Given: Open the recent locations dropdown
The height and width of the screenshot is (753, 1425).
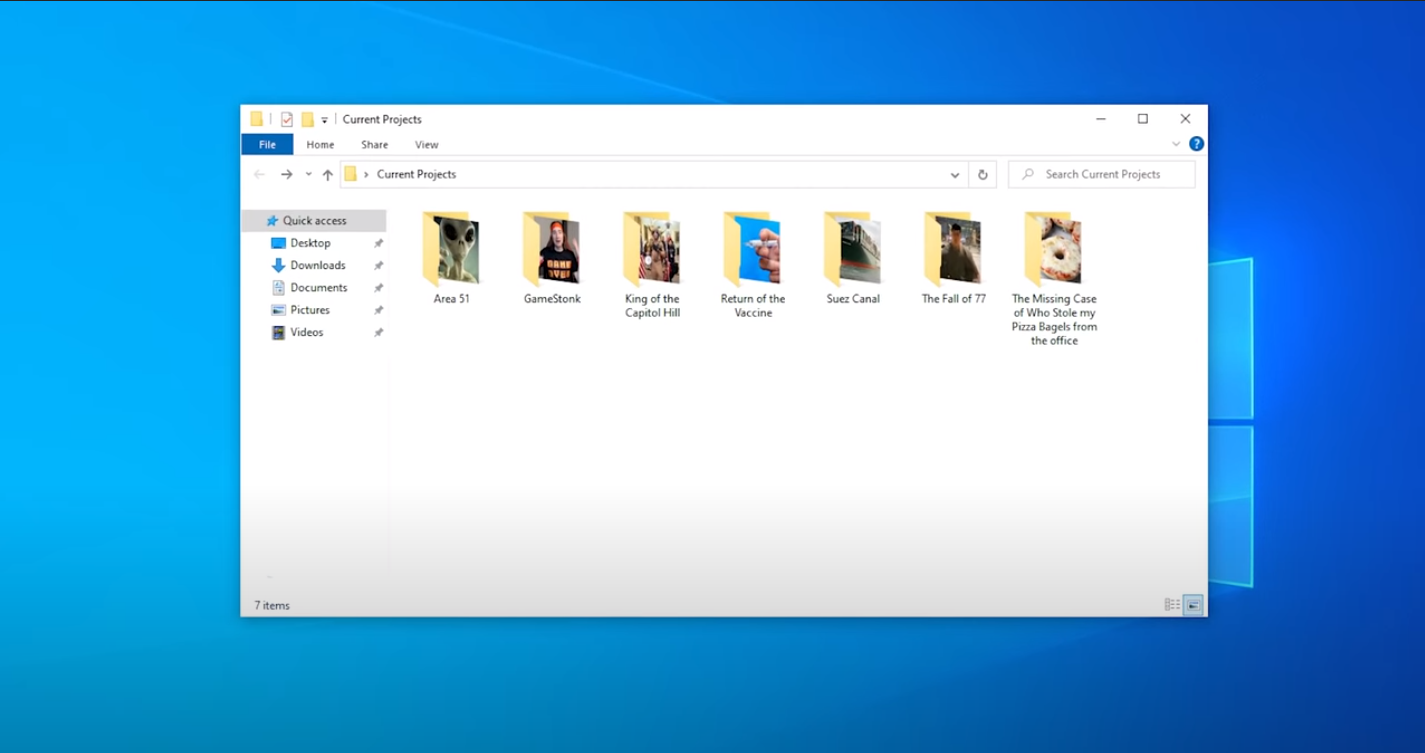Looking at the screenshot, I should [308, 174].
